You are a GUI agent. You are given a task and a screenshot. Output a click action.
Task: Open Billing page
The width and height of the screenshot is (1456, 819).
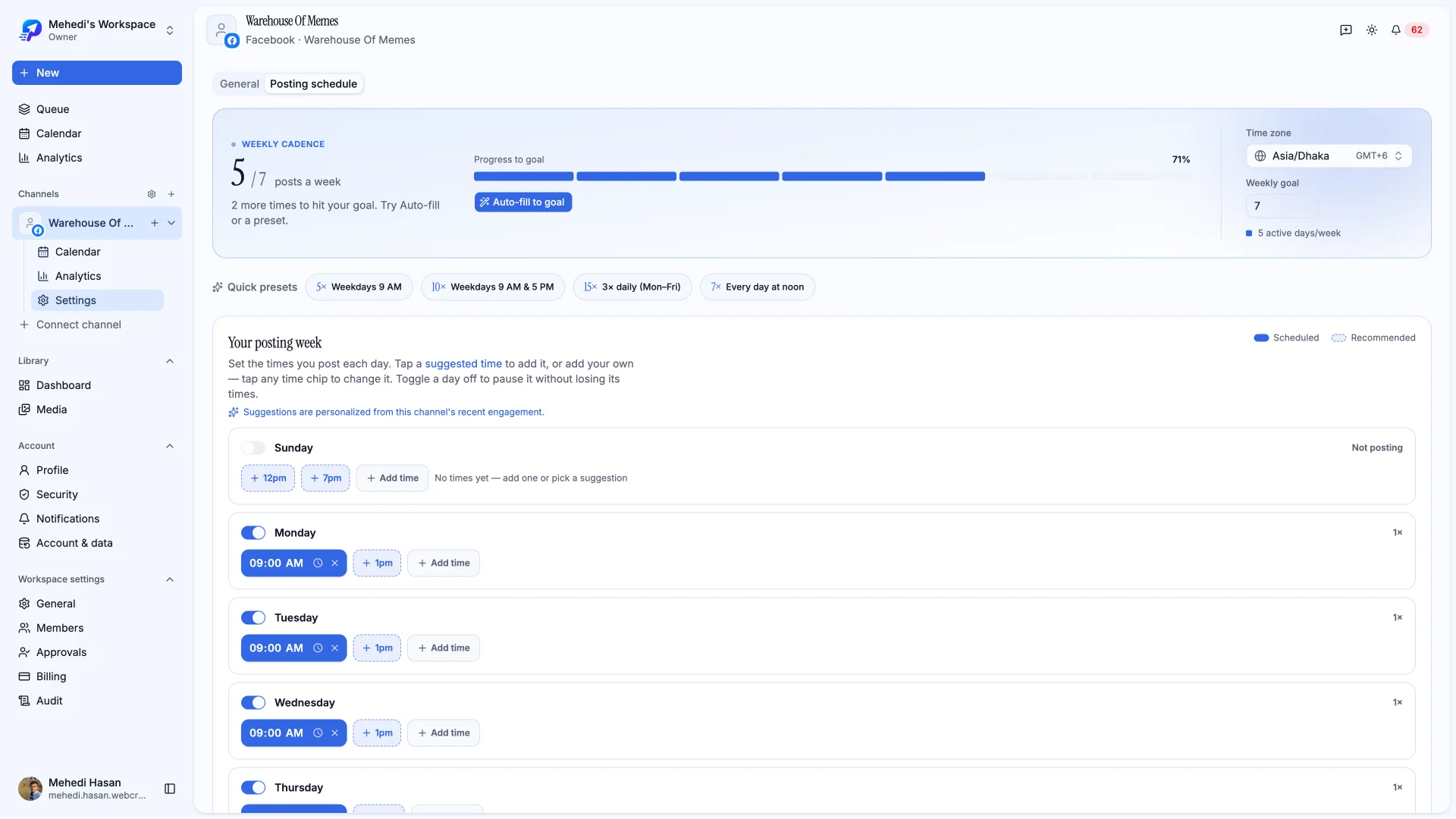[97, 676]
